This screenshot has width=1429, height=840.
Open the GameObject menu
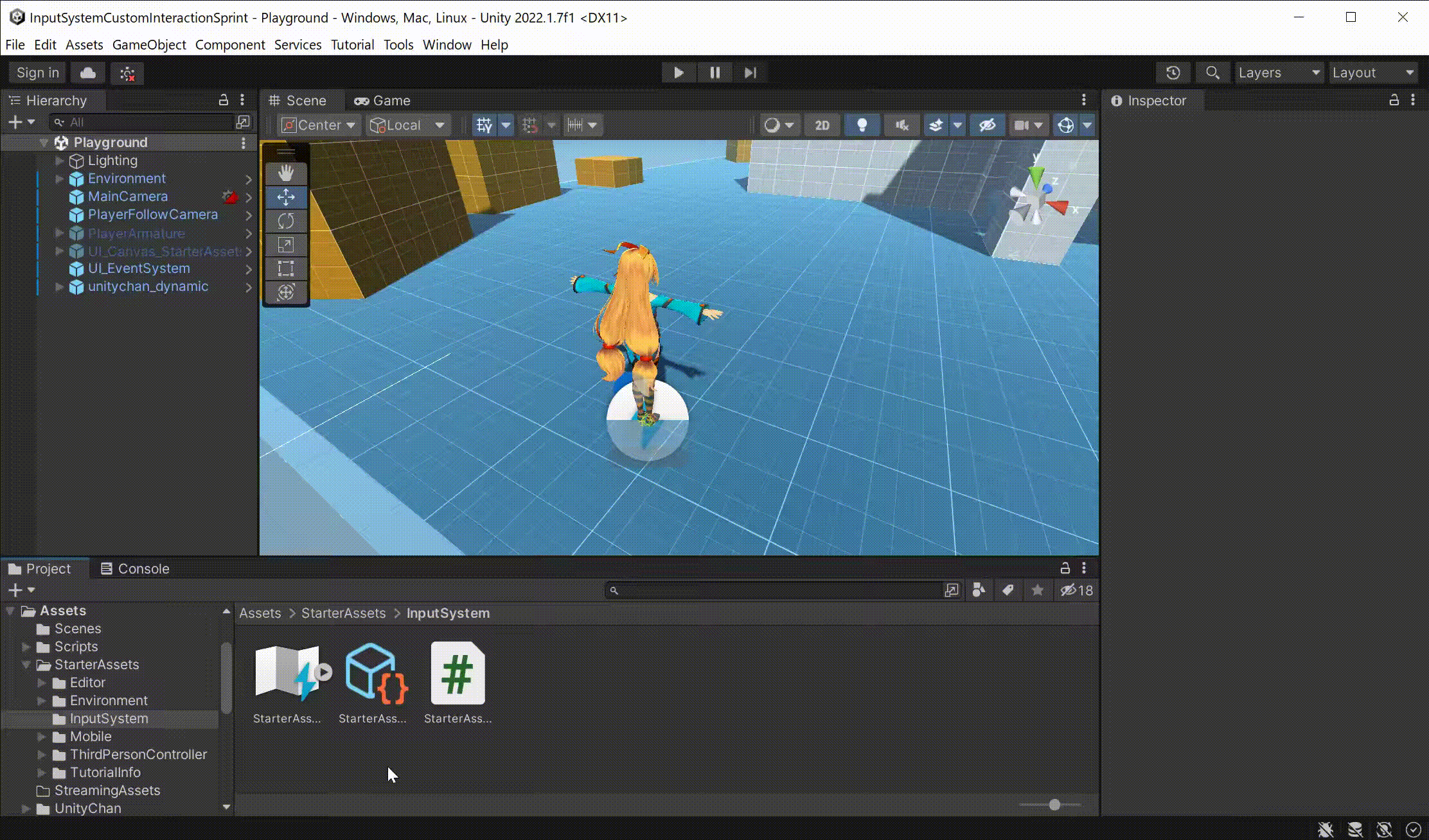[x=149, y=45]
